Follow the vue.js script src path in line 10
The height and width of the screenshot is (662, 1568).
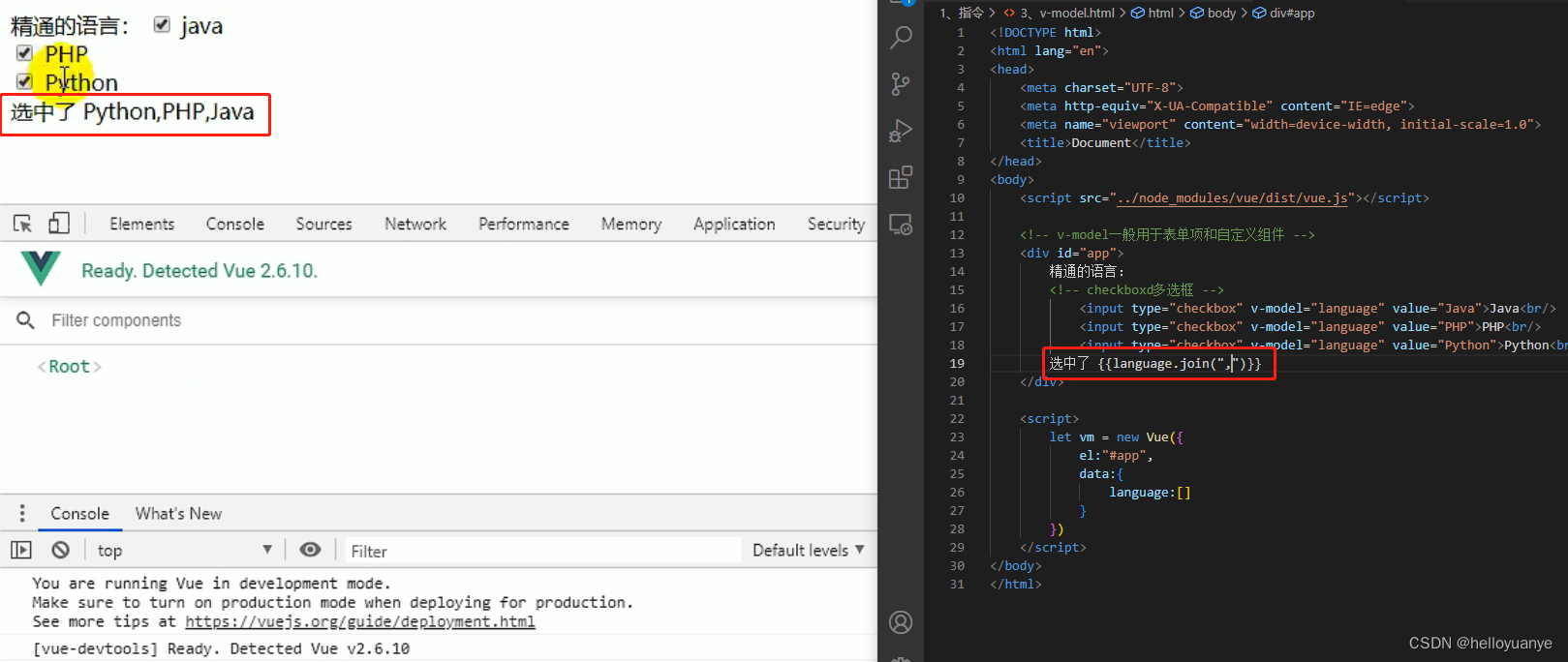[x=1232, y=197]
